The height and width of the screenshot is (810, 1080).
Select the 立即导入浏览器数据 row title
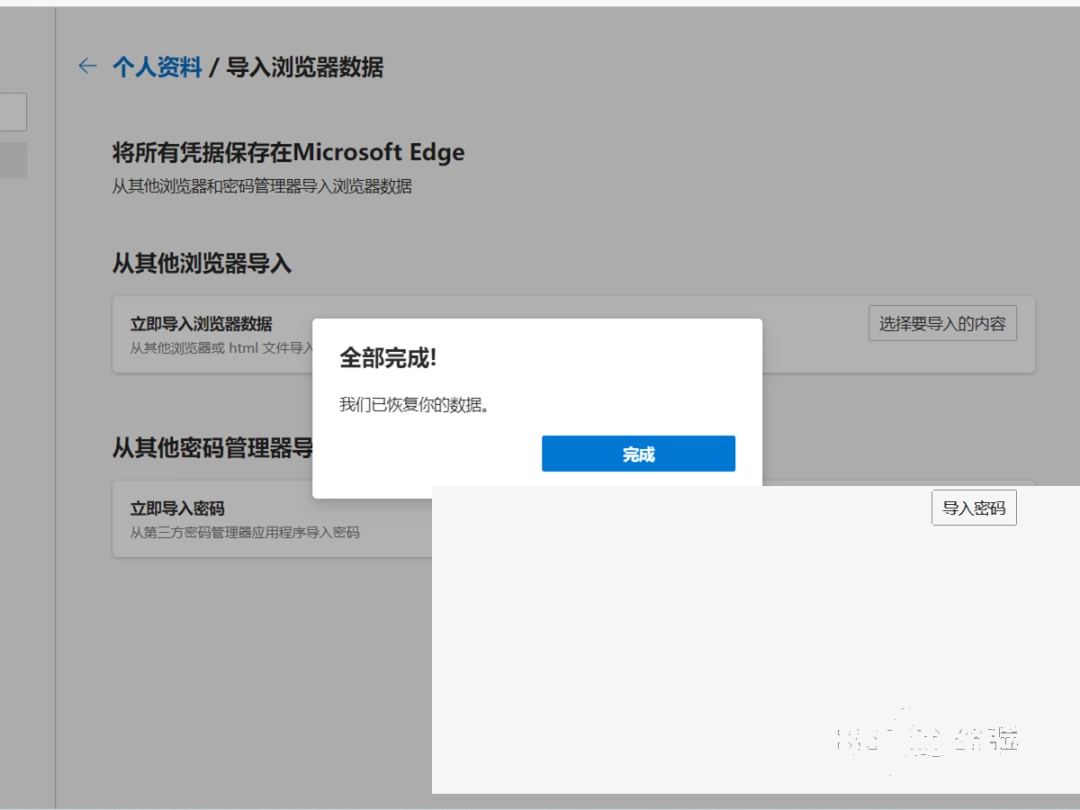201,324
